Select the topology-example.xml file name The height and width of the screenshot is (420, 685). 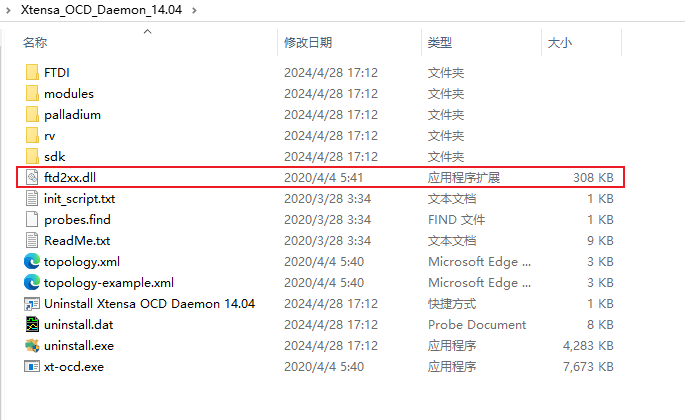[109, 283]
